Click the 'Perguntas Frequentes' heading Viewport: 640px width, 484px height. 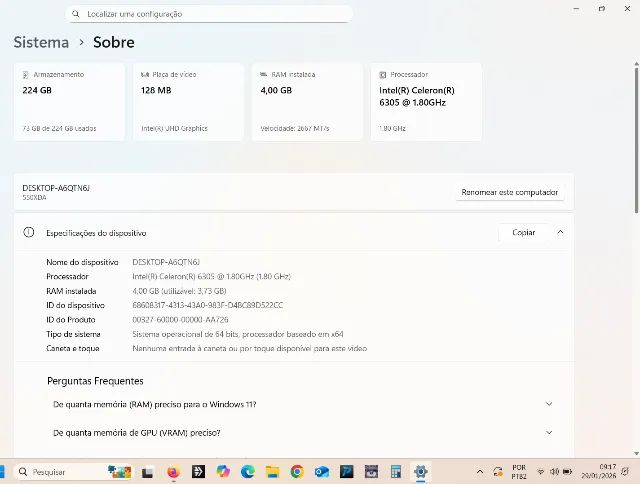point(96,381)
